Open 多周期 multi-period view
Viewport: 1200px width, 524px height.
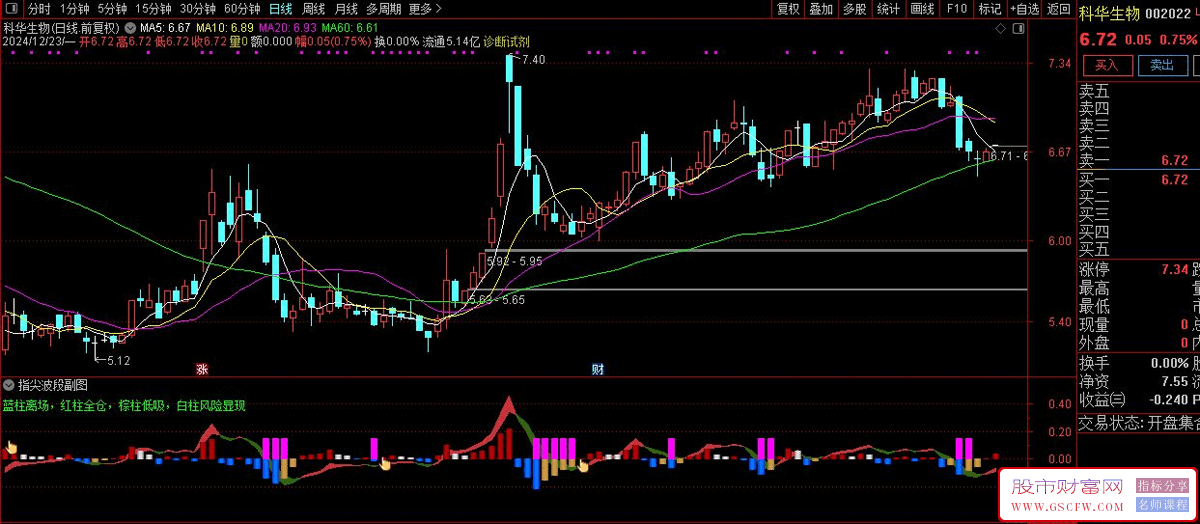(x=384, y=9)
